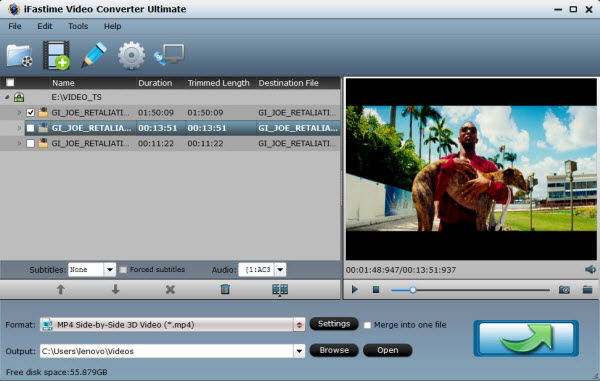Viewport: 600px width, 381px height.
Task: Expand the 00:13:51 title row
Action: point(19,128)
